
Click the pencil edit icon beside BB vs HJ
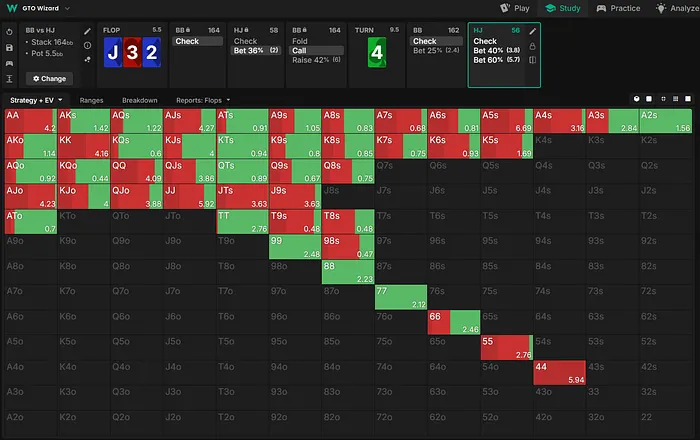(x=87, y=31)
